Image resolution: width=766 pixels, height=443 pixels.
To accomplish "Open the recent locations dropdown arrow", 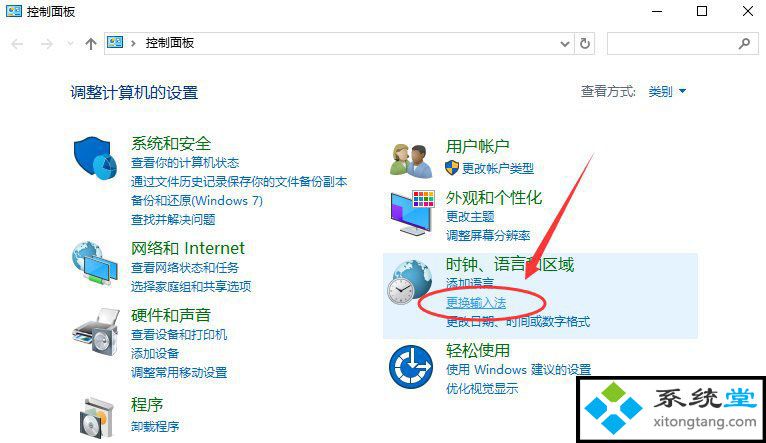I will pos(70,44).
